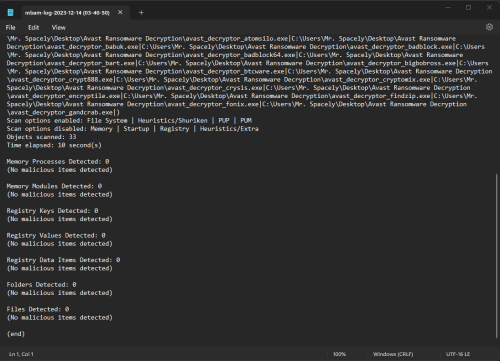This screenshot has width=500, height=361.
Task: Click the Ln 1, Col 1 status indicator
Action: [21, 354]
